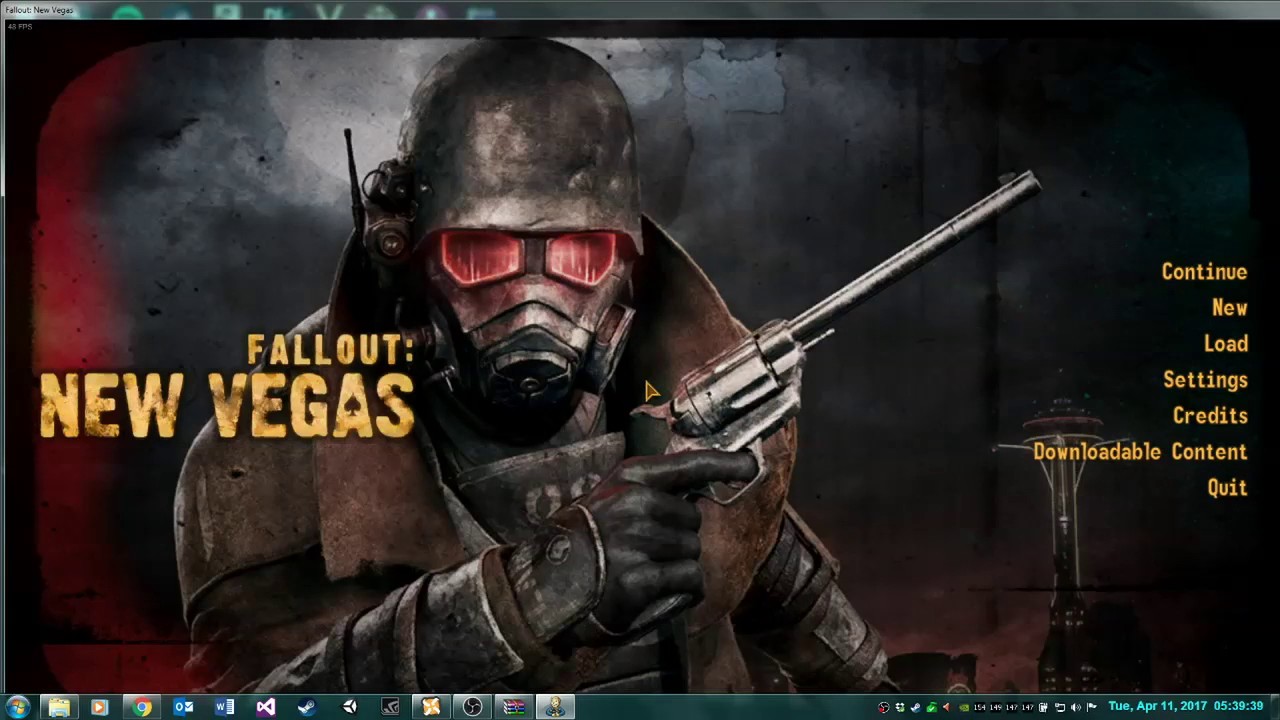Open Visual Studio from taskbar
The height and width of the screenshot is (720, 1280).
click(265, 707)
